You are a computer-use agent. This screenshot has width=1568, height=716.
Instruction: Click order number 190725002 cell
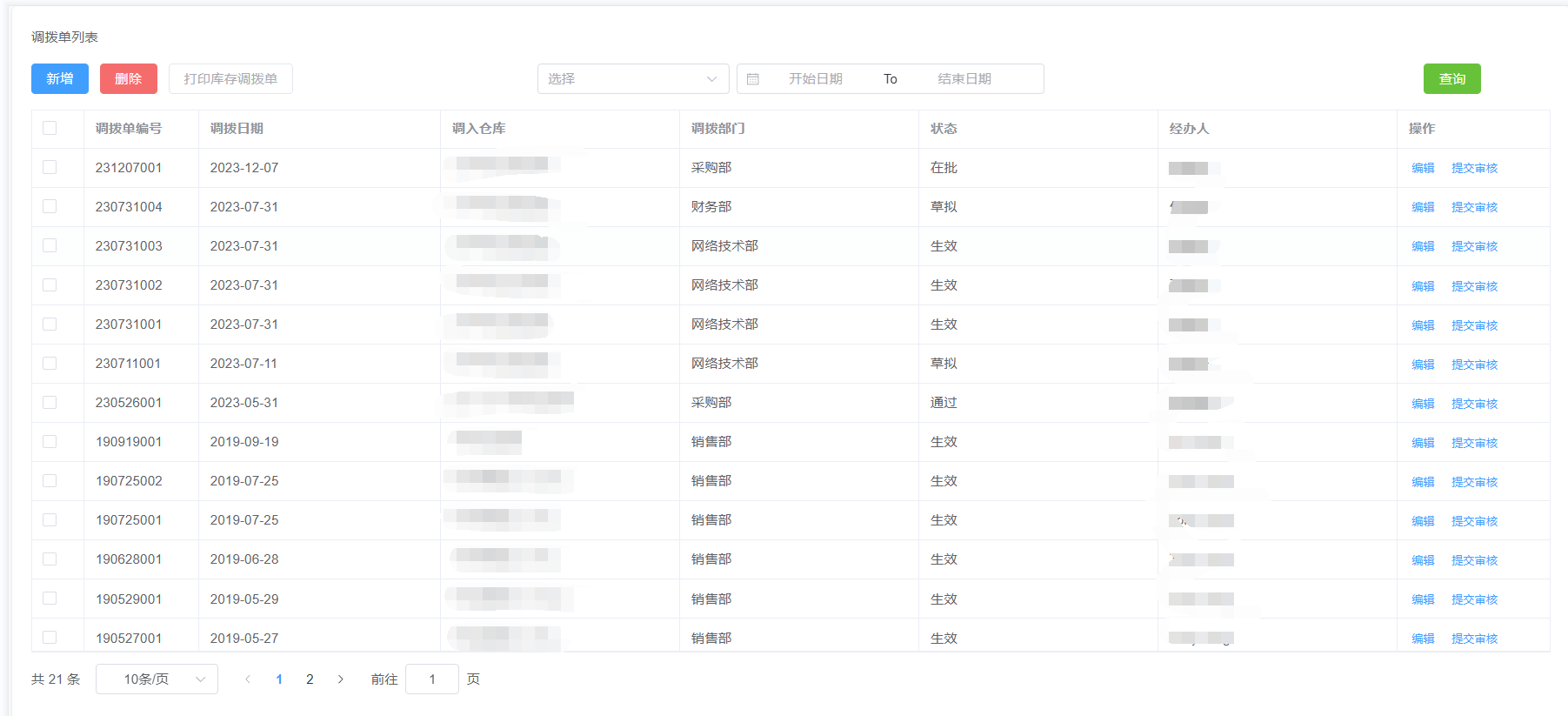pyautogui.click(x=129, y=481)
